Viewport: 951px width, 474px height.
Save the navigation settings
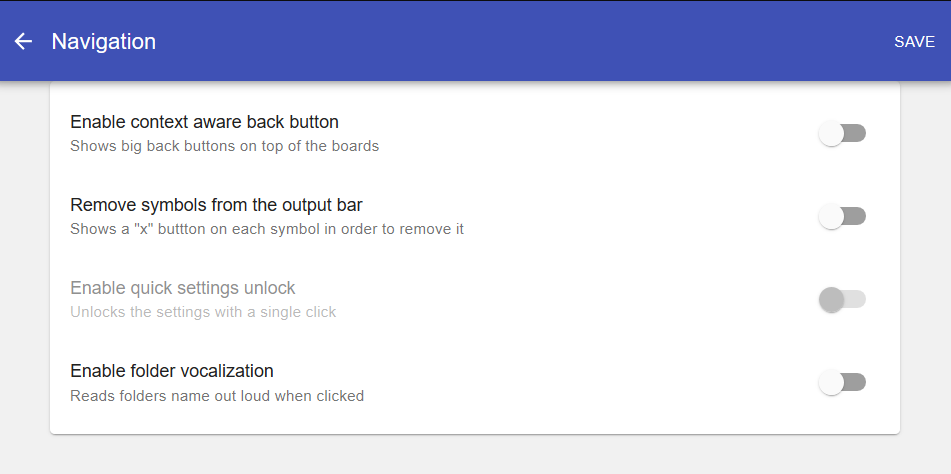coord(914,41)
